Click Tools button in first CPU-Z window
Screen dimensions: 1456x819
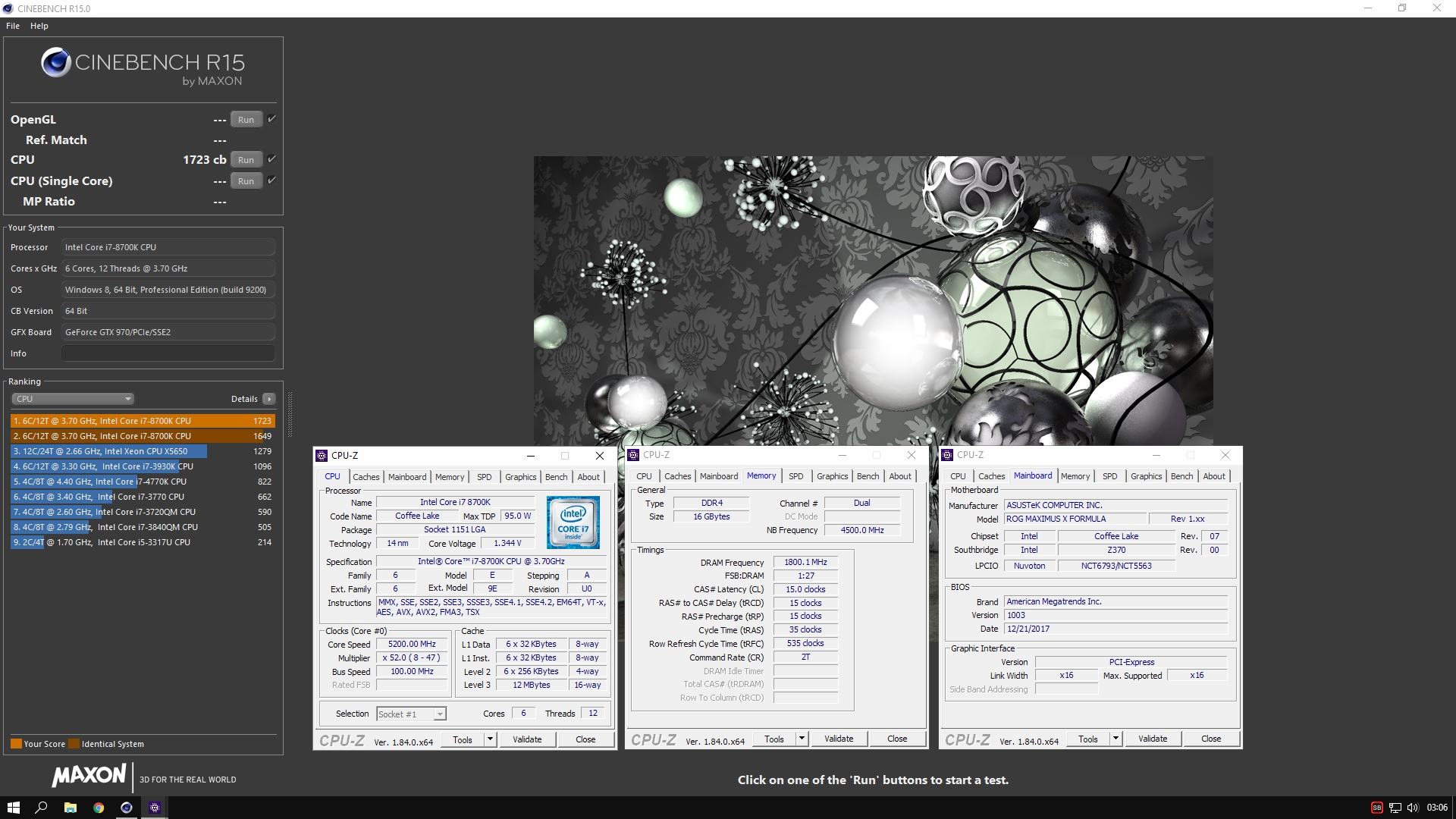coord(463,739)
